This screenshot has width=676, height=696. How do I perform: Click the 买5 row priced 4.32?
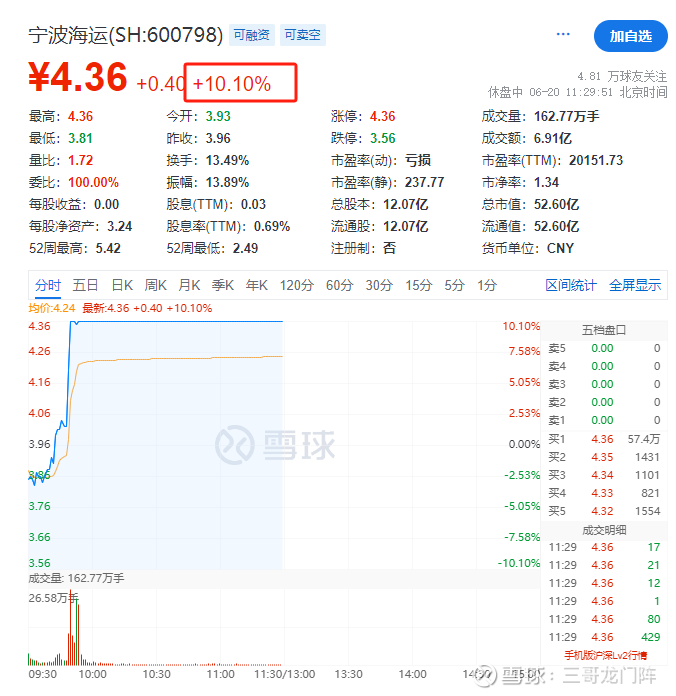pyautogui.click(x=604, y=511)
